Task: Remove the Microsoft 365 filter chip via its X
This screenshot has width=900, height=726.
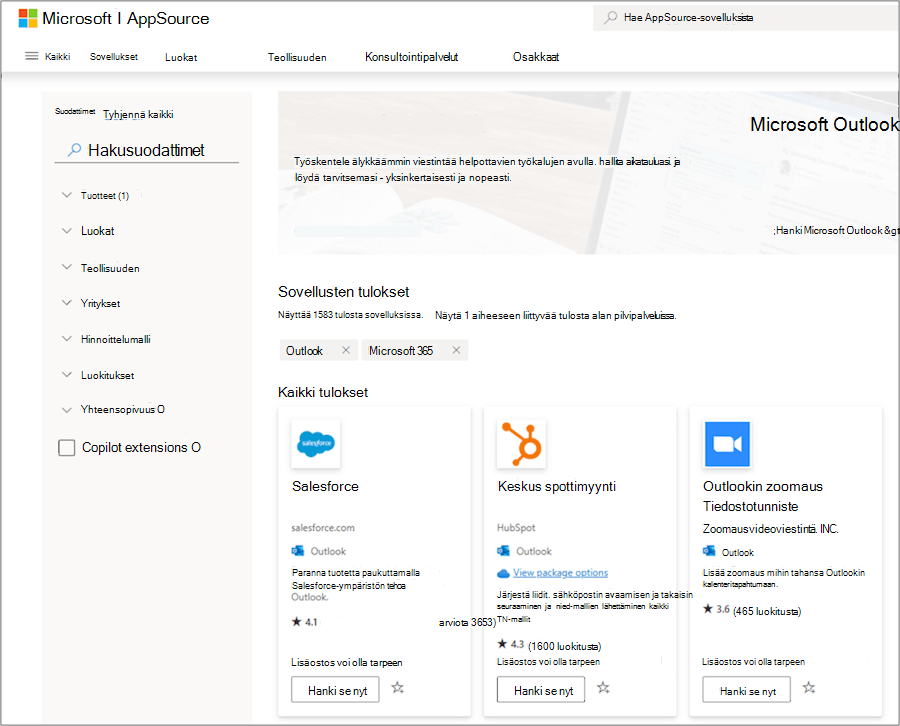Action: [456, 350]
